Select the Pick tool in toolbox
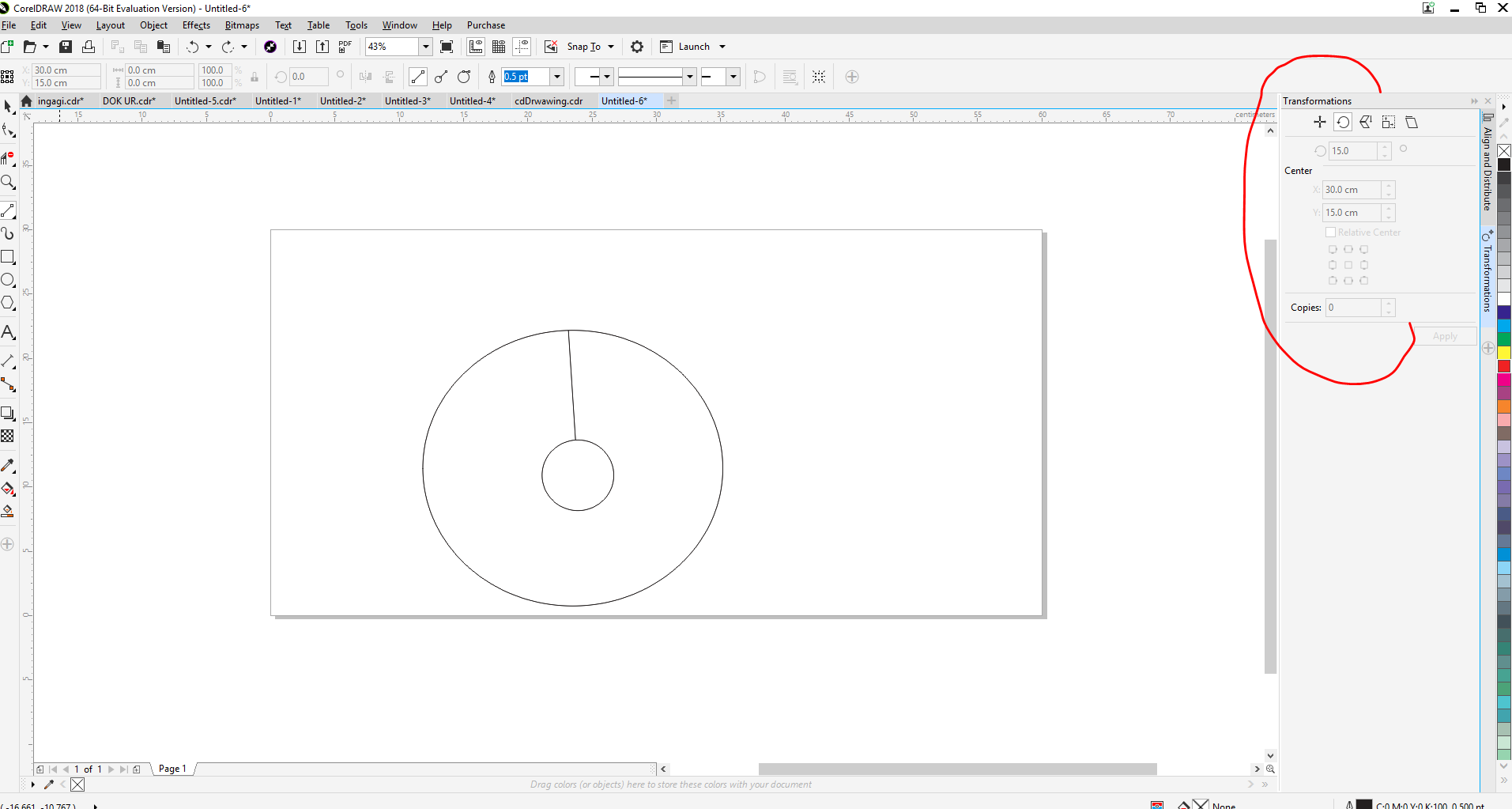1512x809 pixels. (9, 107)
